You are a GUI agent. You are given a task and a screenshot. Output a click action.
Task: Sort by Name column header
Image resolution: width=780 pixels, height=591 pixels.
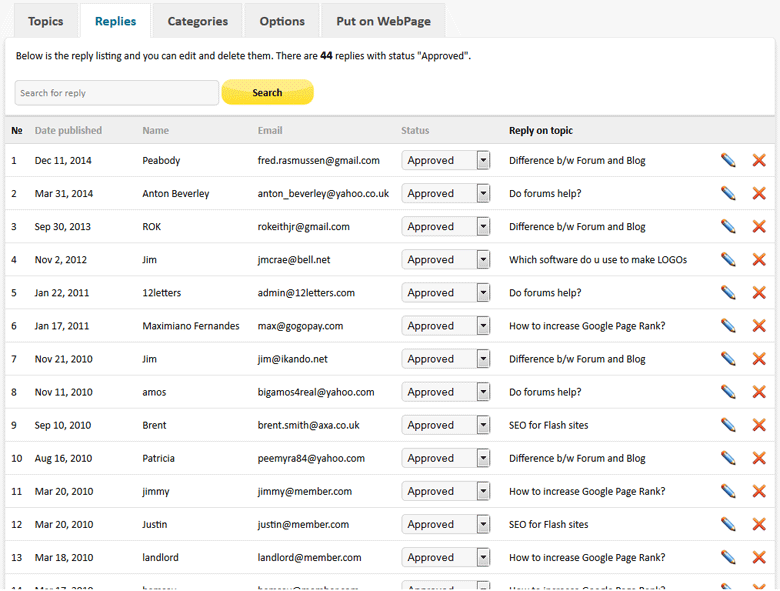click(x=156, y=130)
